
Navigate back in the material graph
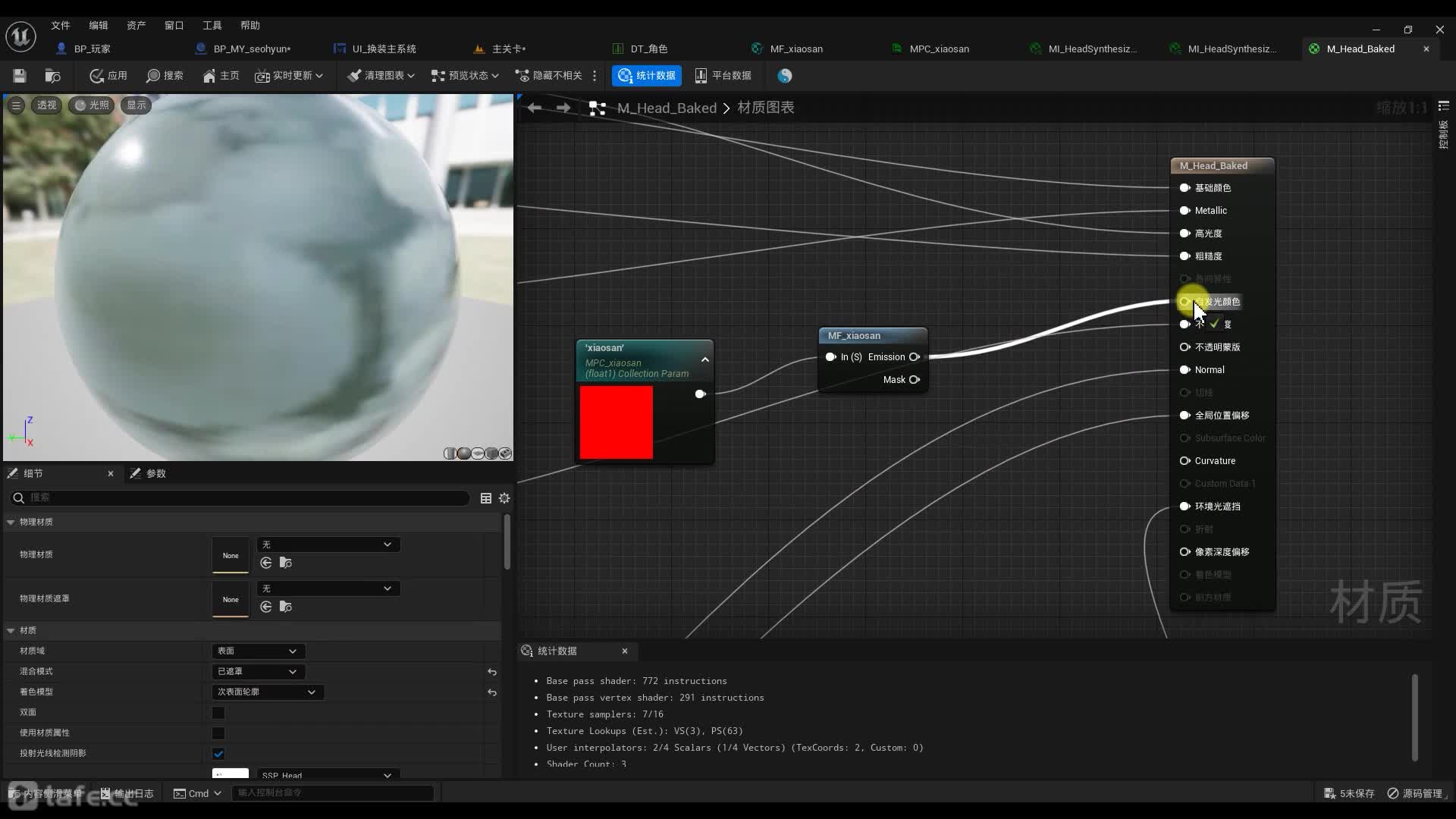coord(535,108)
